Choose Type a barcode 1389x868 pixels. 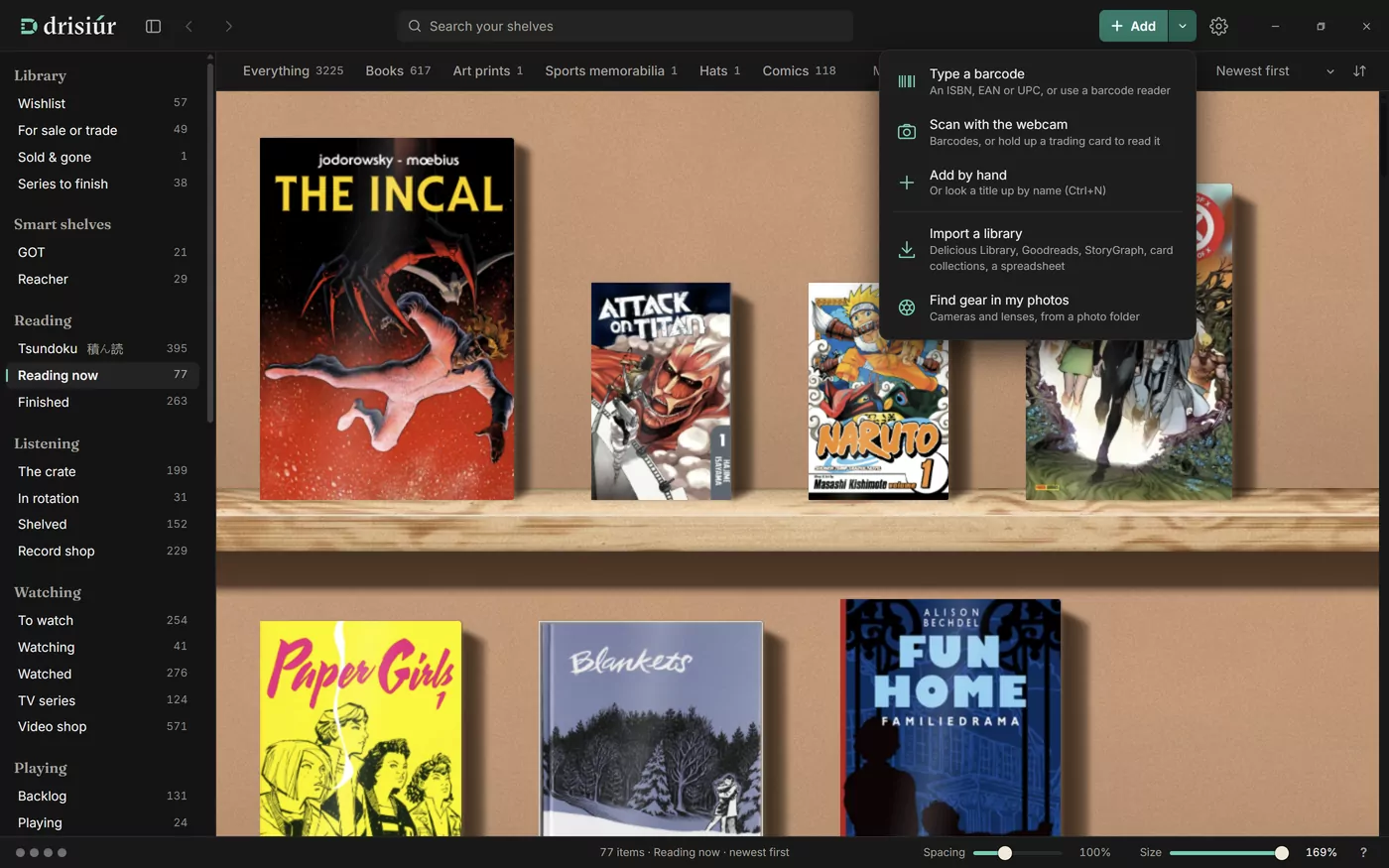click(1037, 81)
